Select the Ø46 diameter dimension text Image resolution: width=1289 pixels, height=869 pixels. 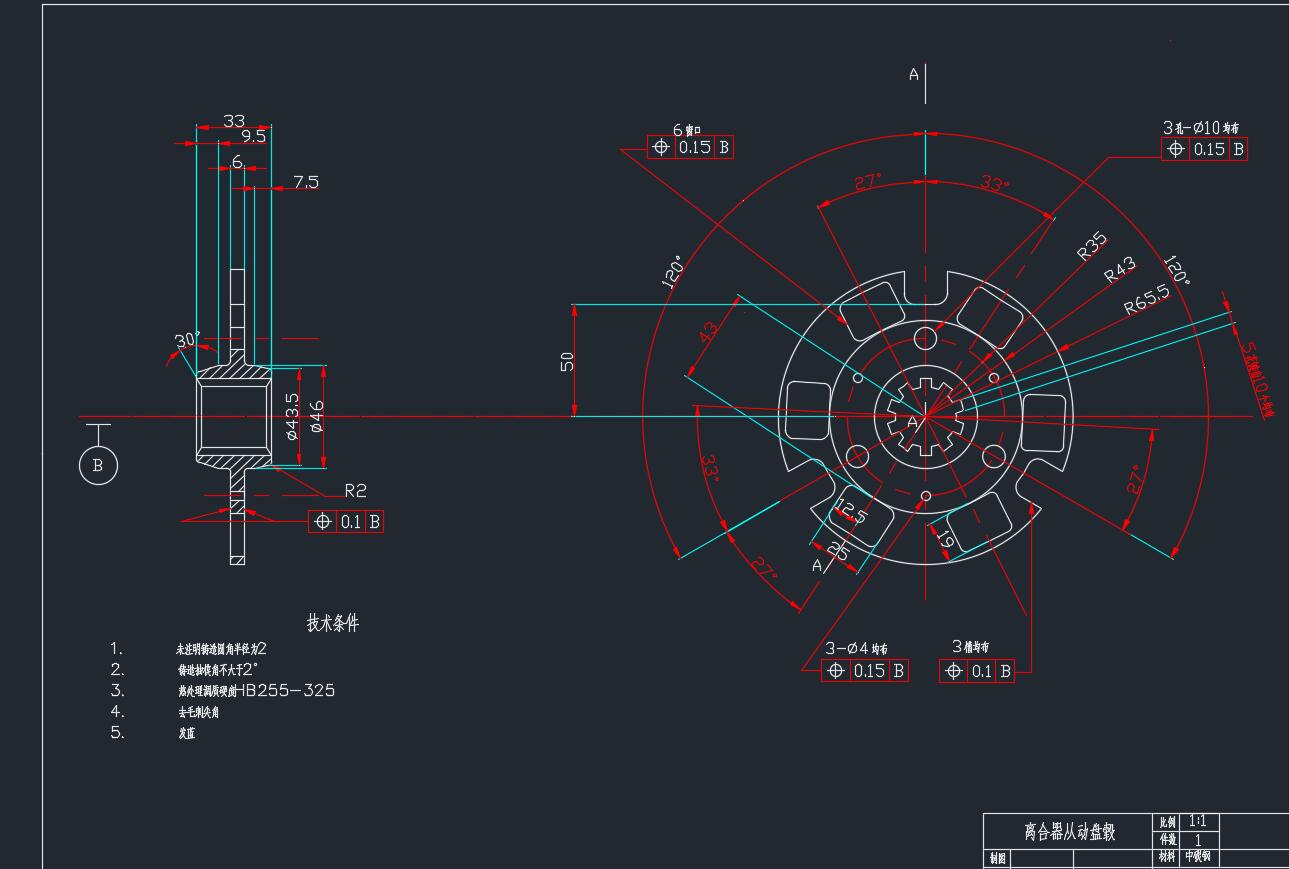point(317,416)
